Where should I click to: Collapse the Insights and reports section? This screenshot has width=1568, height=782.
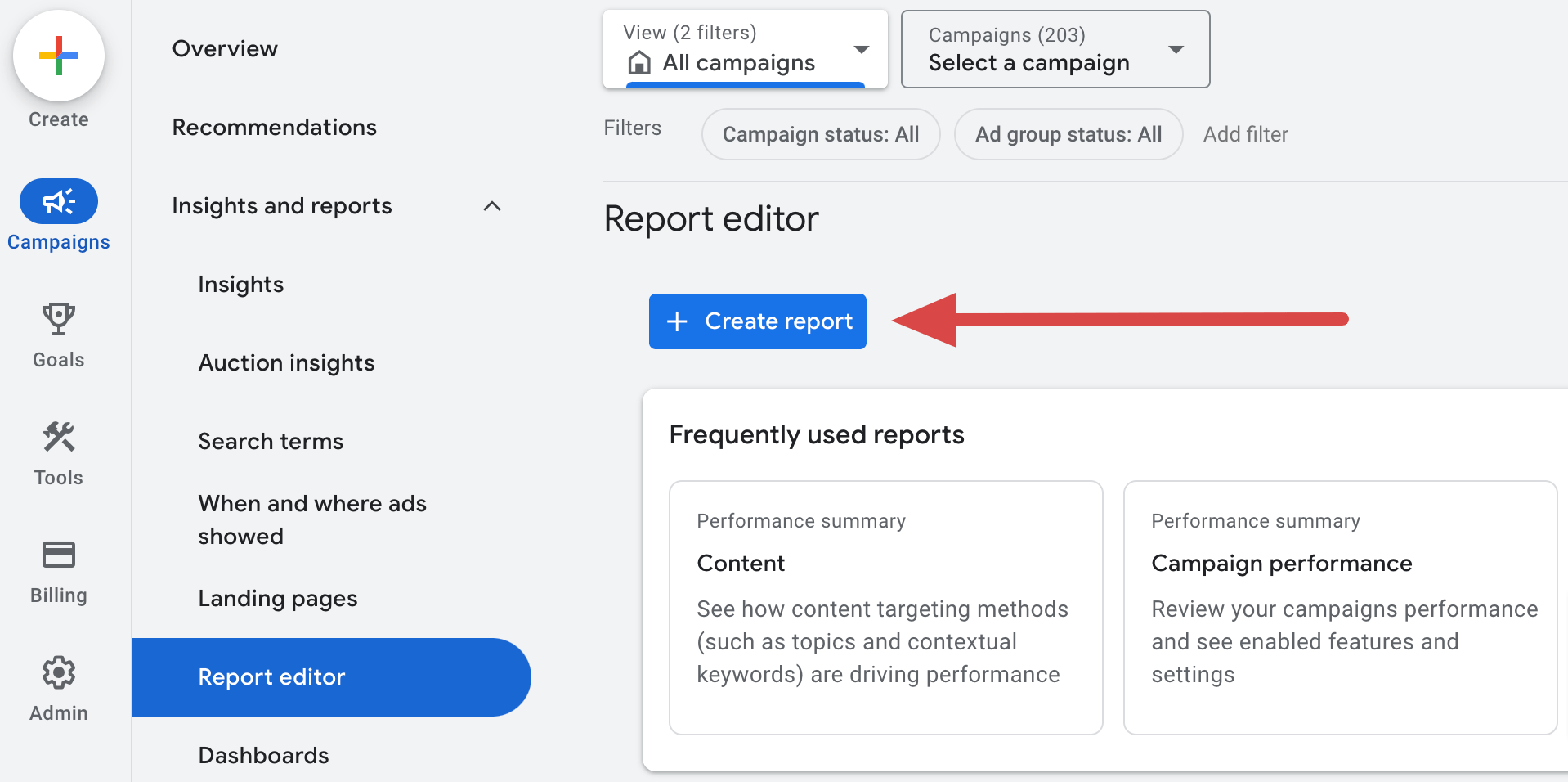492,206
